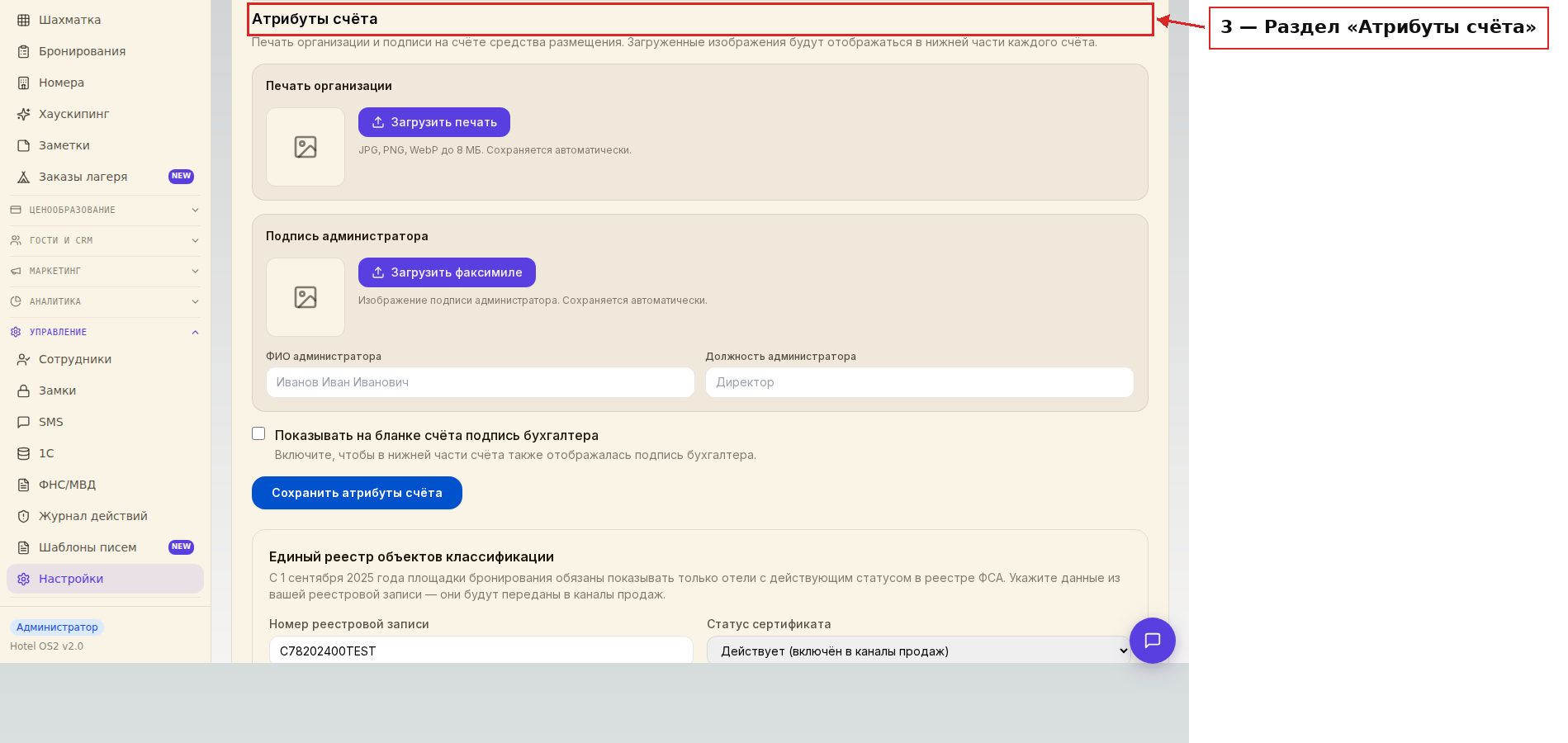Click NEW badge next to Заказы лагеря
This screenshot has height=743, width=1568.
click(x=181, y=176)
